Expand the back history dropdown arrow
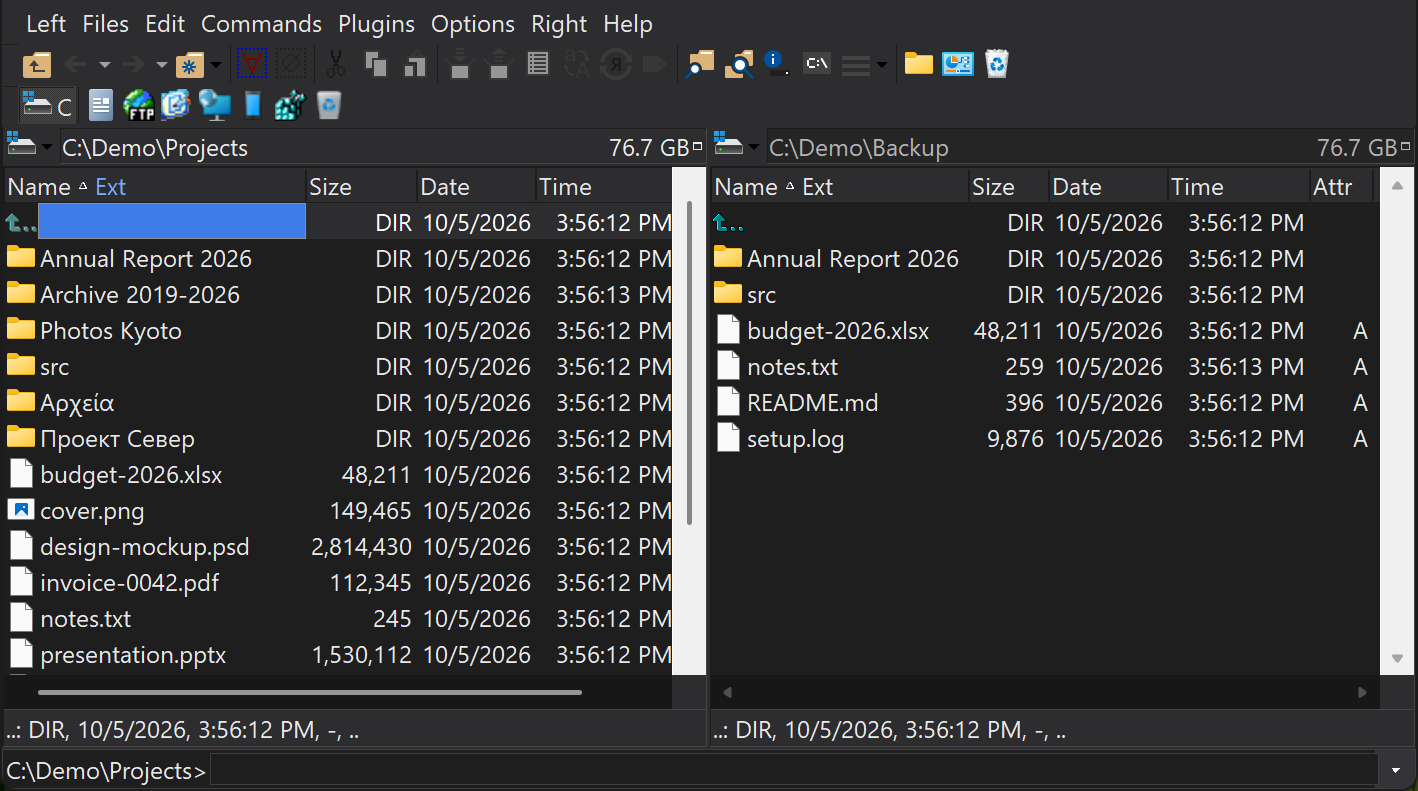Image resolution: width=1418 pixels, height=791 pixels. tap(105, 66)
